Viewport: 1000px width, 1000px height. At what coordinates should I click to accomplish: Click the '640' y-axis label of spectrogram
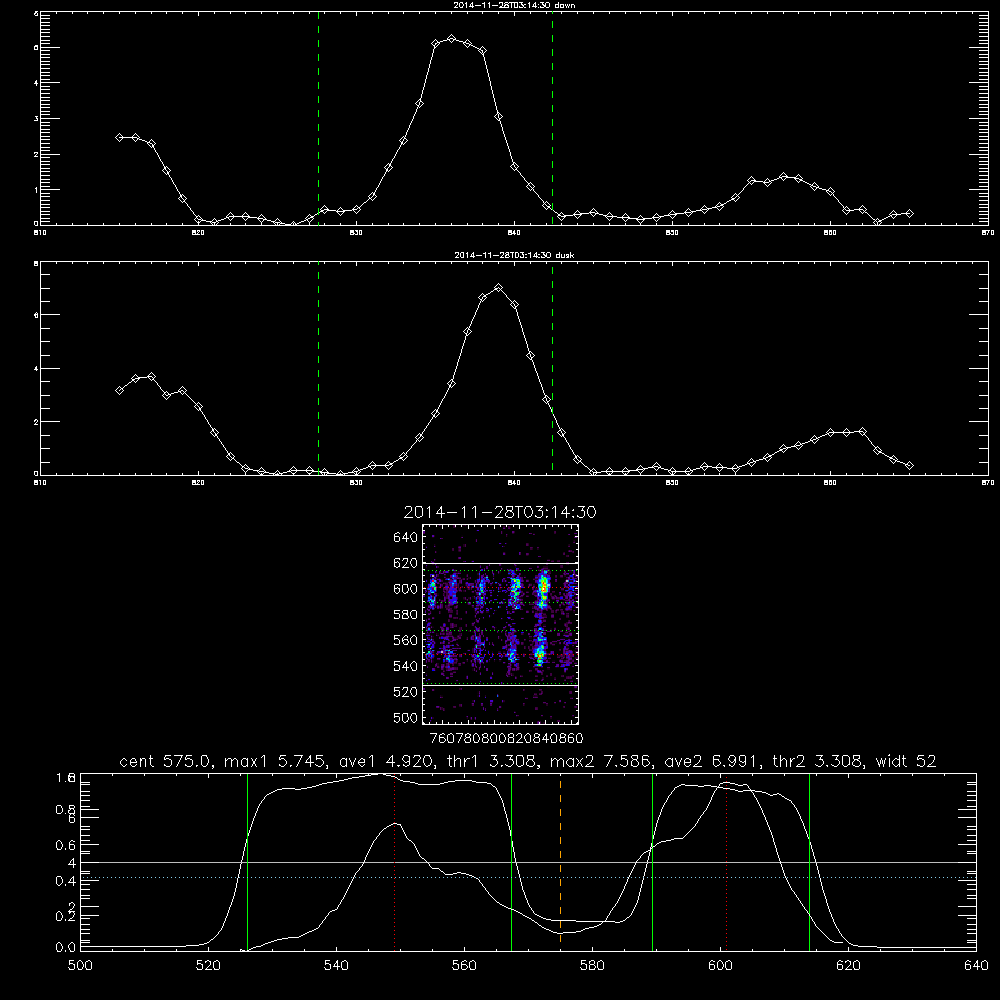pyautogui.click(x=406, y=538)
